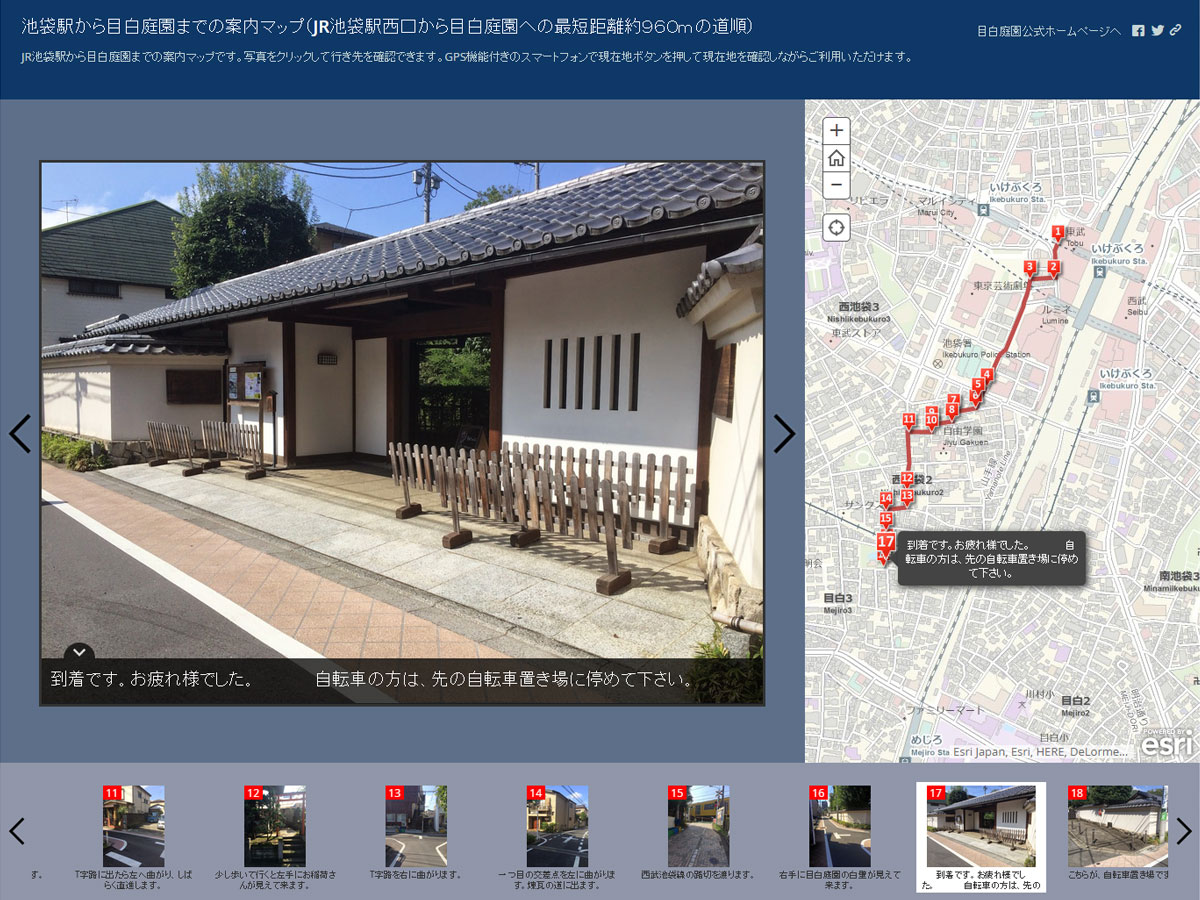
Task: Click the thumbnail strip right arrow
Action: tap(1182, 830)
